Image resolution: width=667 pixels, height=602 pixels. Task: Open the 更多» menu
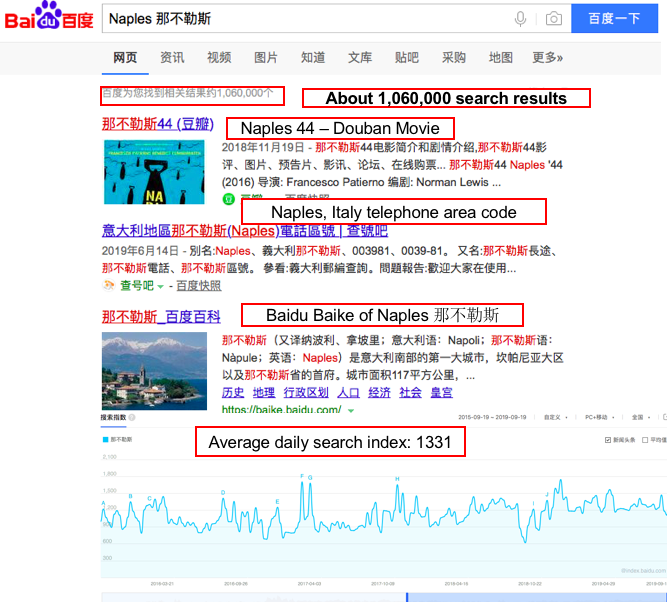547,57
